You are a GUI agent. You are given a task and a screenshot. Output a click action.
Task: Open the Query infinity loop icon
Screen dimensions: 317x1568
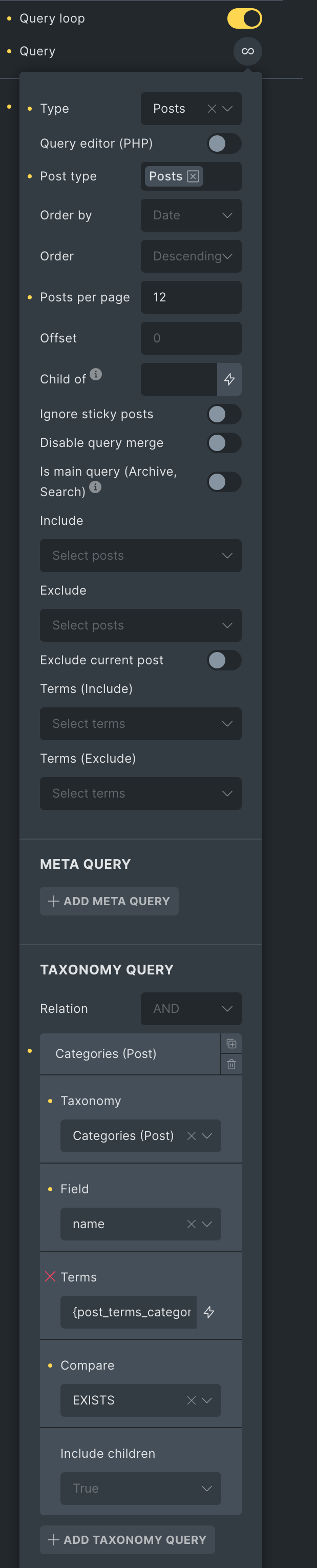click(x=248, y=51)
